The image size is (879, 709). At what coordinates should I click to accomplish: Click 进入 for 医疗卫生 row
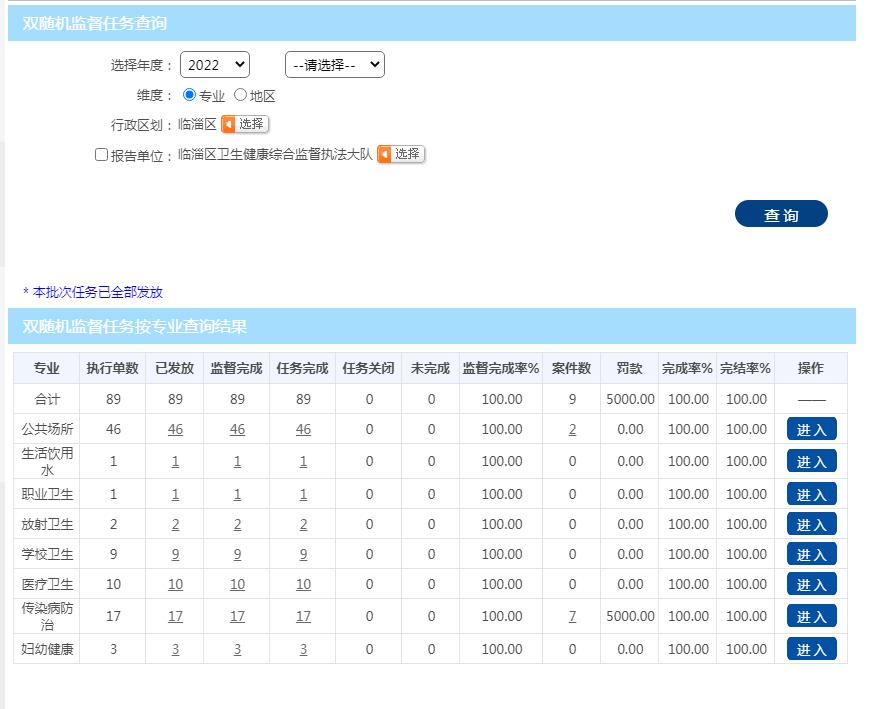click(x=811, y=584)
